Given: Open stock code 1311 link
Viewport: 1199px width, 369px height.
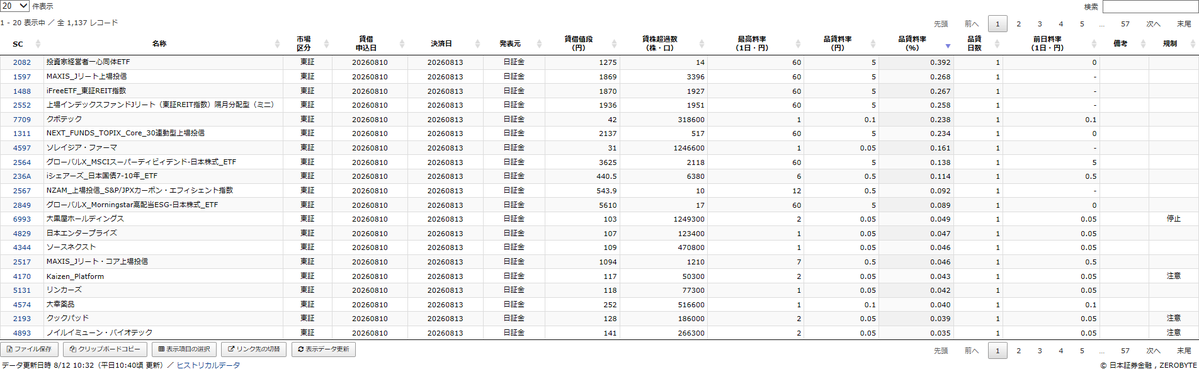Looking at the screenshot, I should (22, 133).
